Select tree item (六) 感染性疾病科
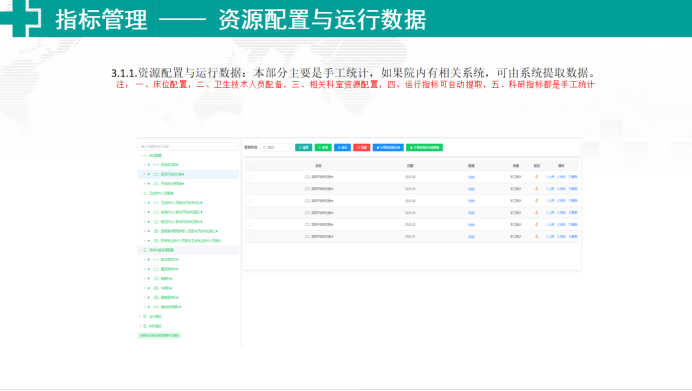The image size is (692, 391). pos(167,307)
